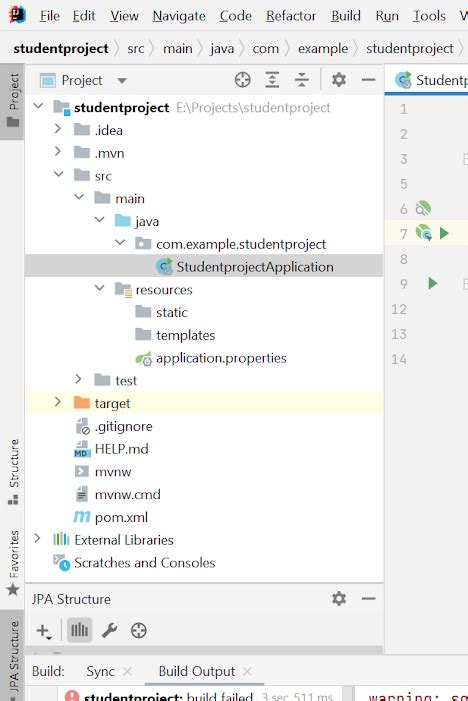The image size is (468, 701).
Task: Open the View menu
Action: pyautogui.click(x=124, y=16)
